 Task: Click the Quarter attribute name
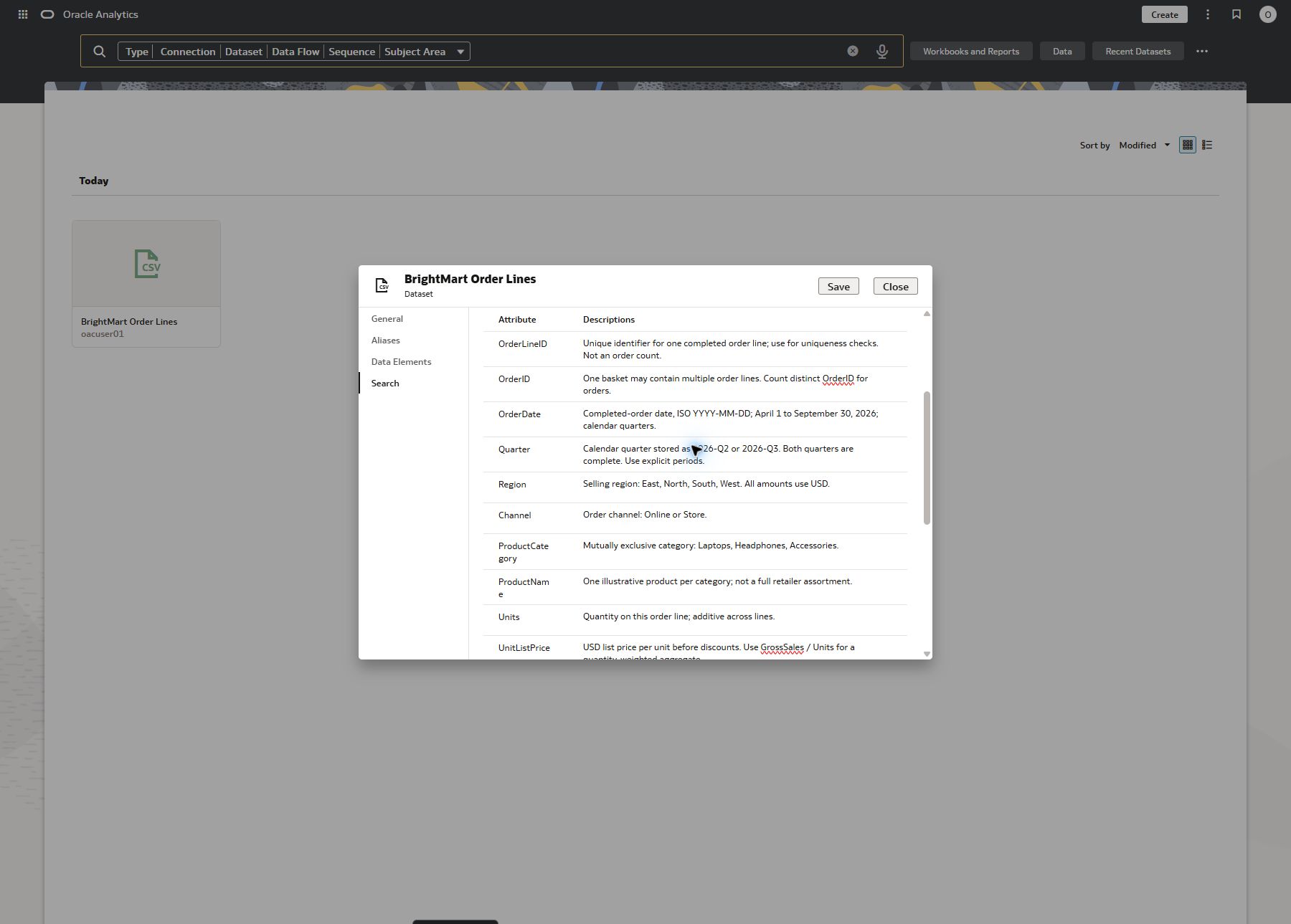pos(514,449)
